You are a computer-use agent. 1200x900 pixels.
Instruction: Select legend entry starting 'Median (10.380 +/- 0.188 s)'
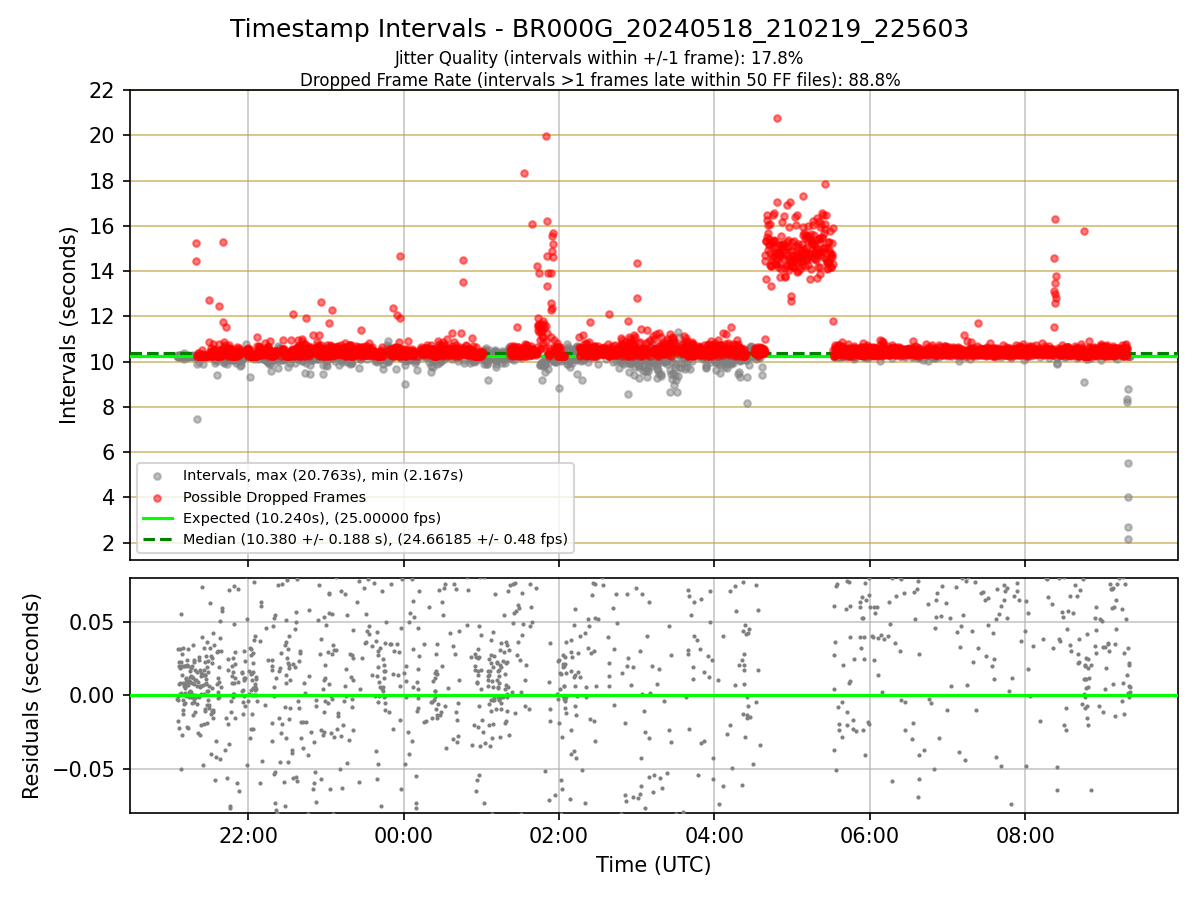pos(375,539)
